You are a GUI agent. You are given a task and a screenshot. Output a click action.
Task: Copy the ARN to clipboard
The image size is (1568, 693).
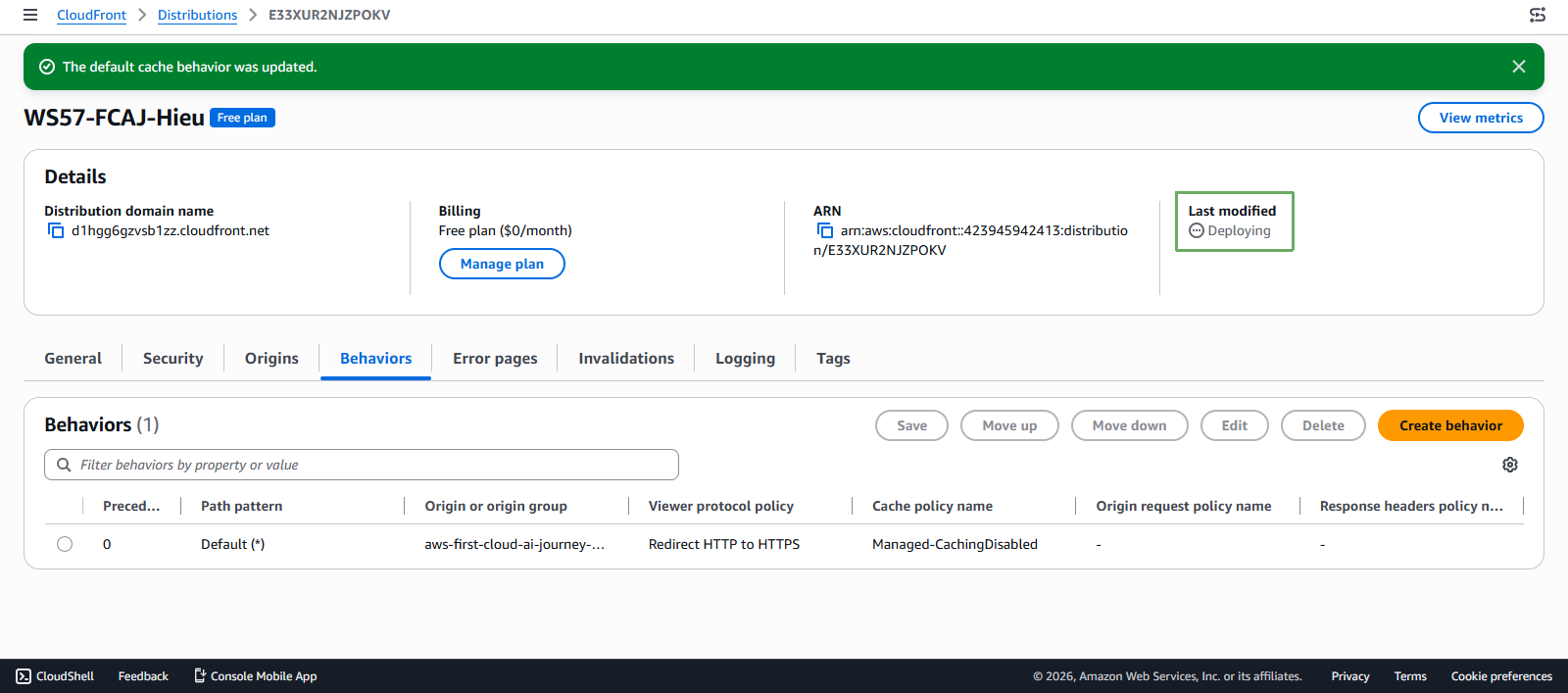825,230
